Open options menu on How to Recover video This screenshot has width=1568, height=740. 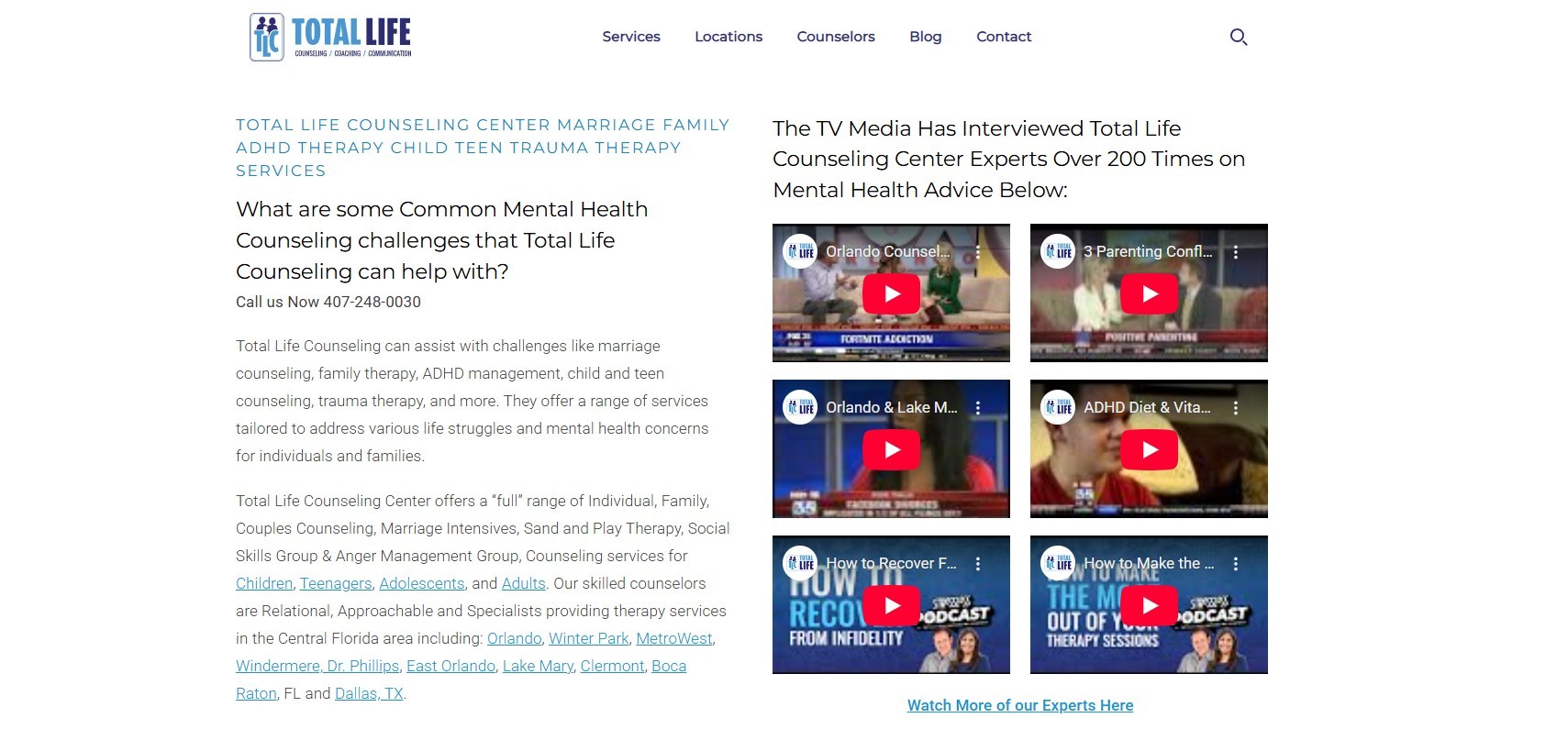[978, 563]
